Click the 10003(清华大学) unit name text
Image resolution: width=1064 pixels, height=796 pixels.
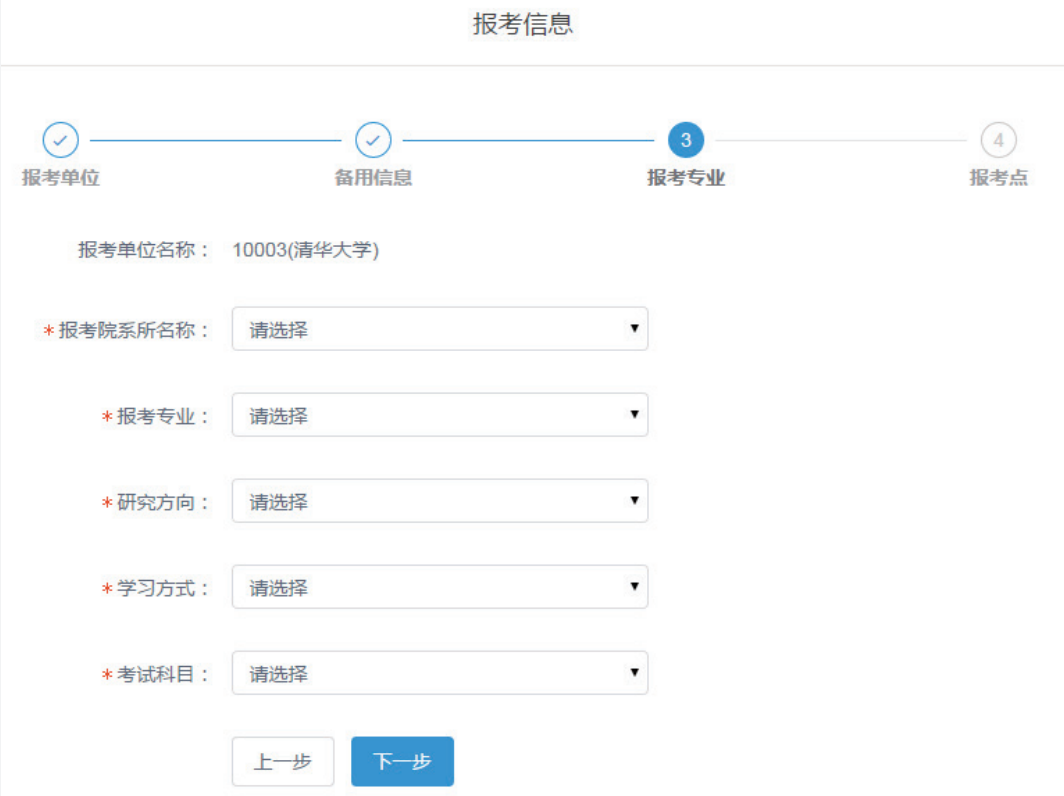coord(305,250)
